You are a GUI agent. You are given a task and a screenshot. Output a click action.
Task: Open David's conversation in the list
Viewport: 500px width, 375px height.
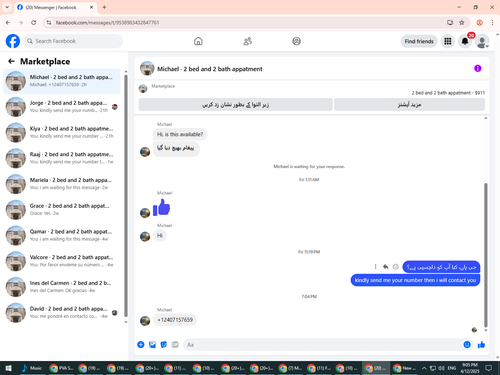62,312
